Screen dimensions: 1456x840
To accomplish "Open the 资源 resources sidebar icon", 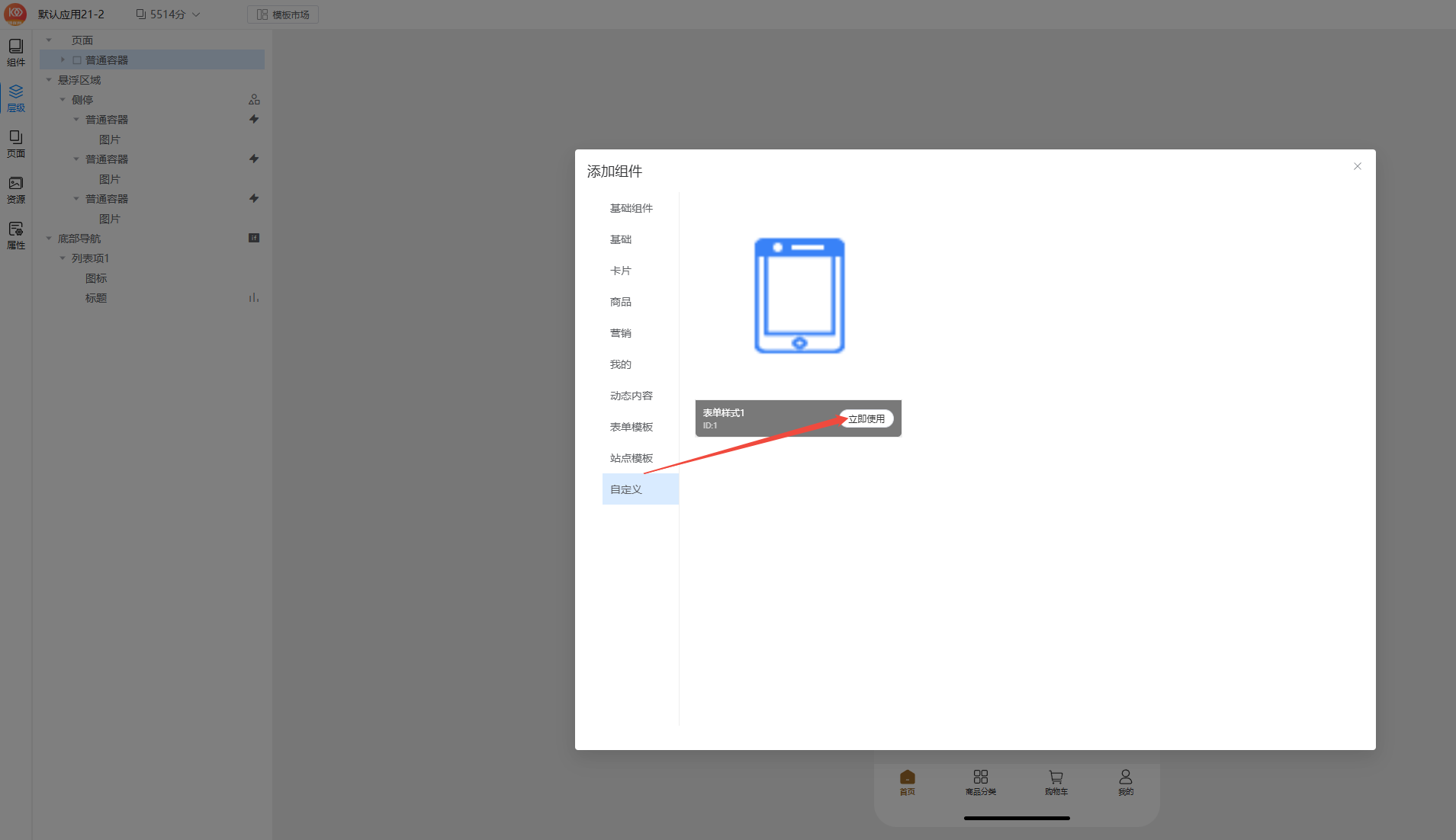I will click(15, 190).
